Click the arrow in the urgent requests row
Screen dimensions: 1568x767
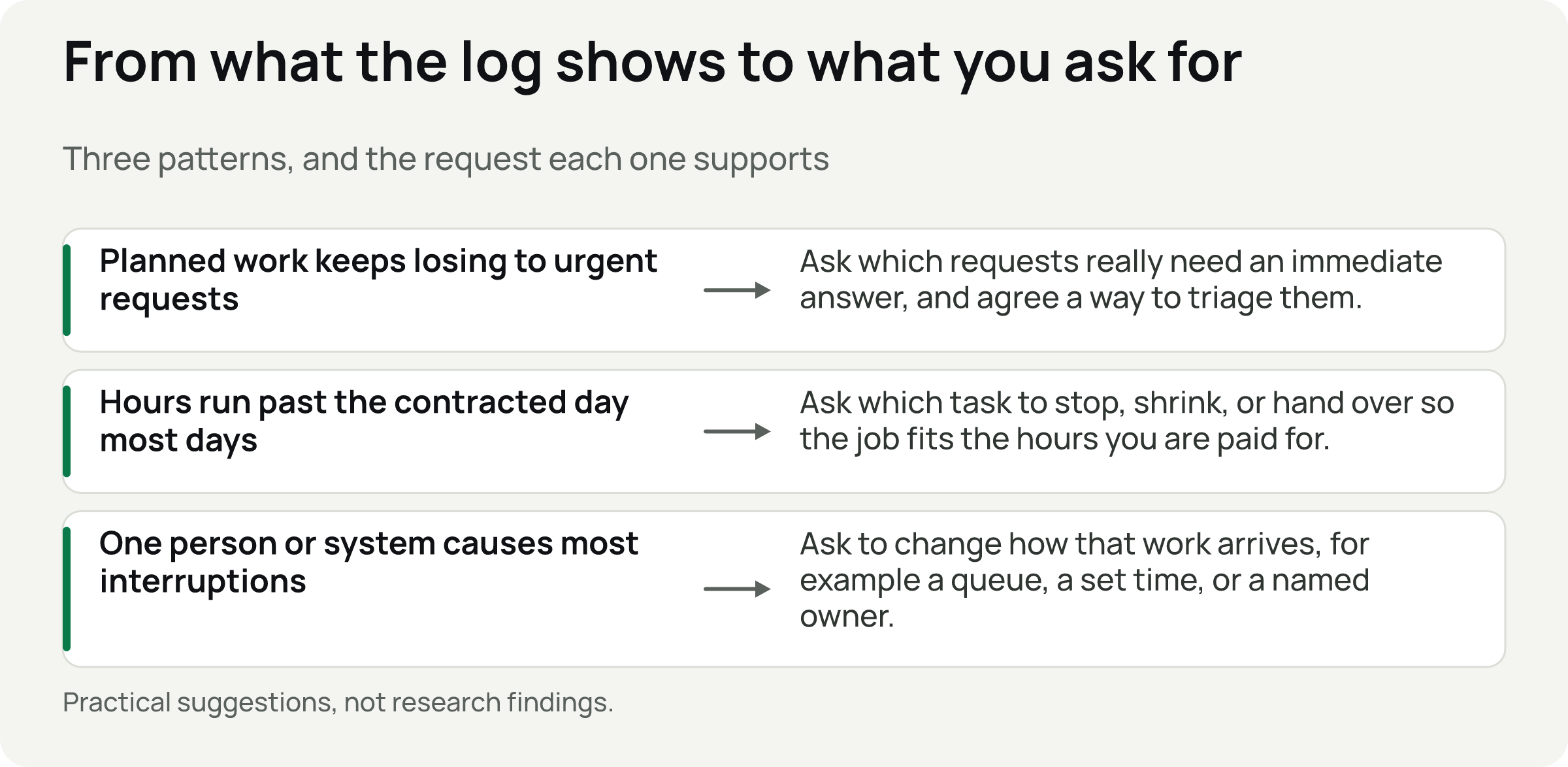[737, 290]
